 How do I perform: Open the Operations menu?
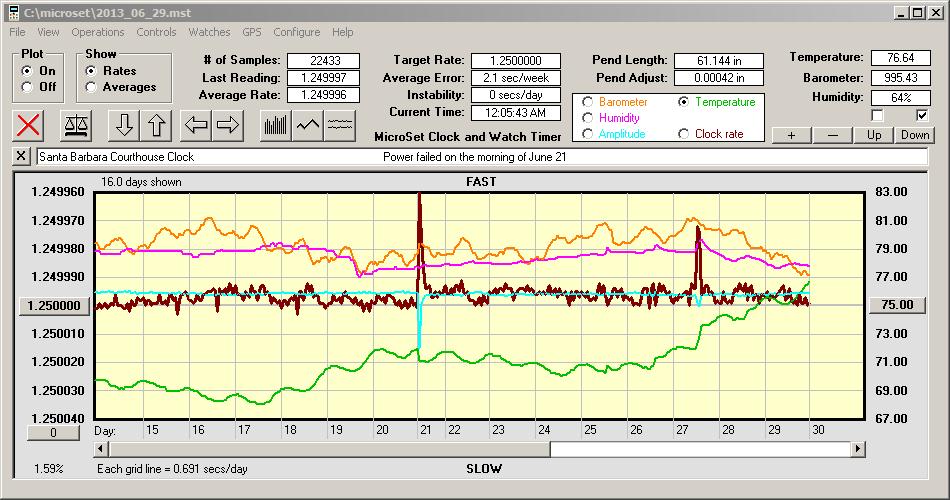pyautogui.click(x=98, y=32)
